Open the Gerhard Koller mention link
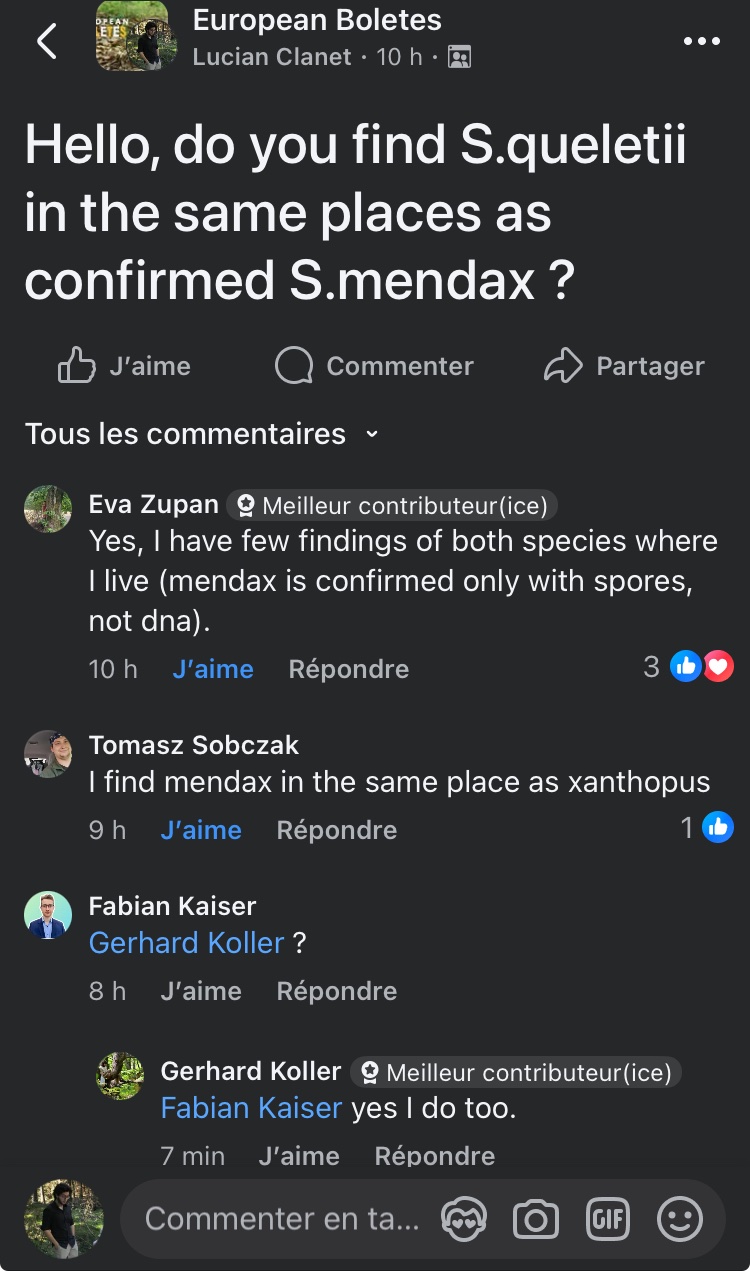 coord(186,942)
